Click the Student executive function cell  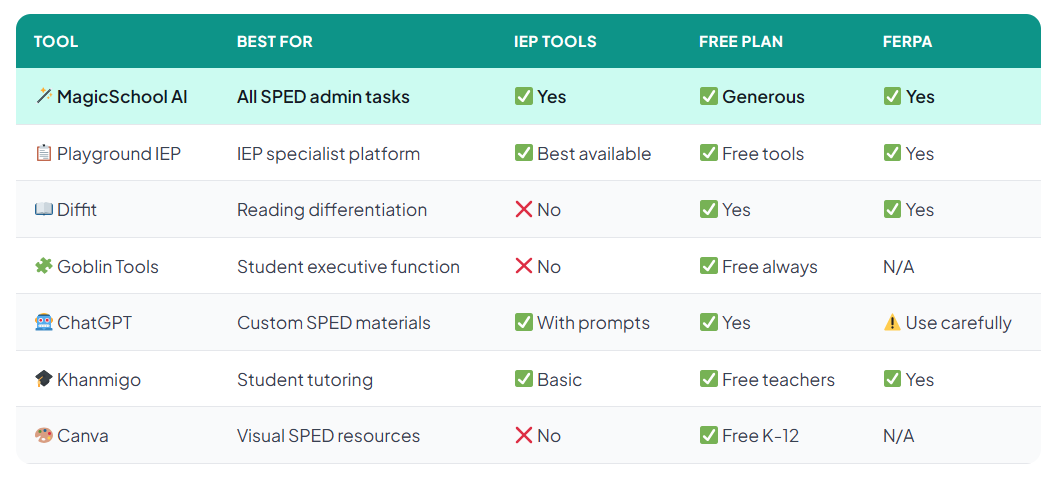(x=348, y=267)
